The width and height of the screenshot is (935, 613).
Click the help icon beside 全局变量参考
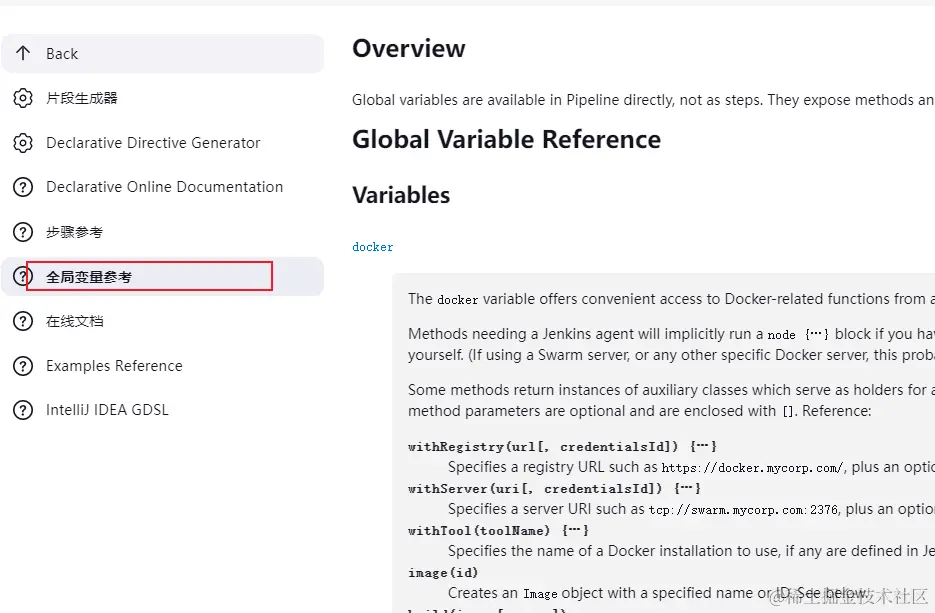(x=21, y=277)
